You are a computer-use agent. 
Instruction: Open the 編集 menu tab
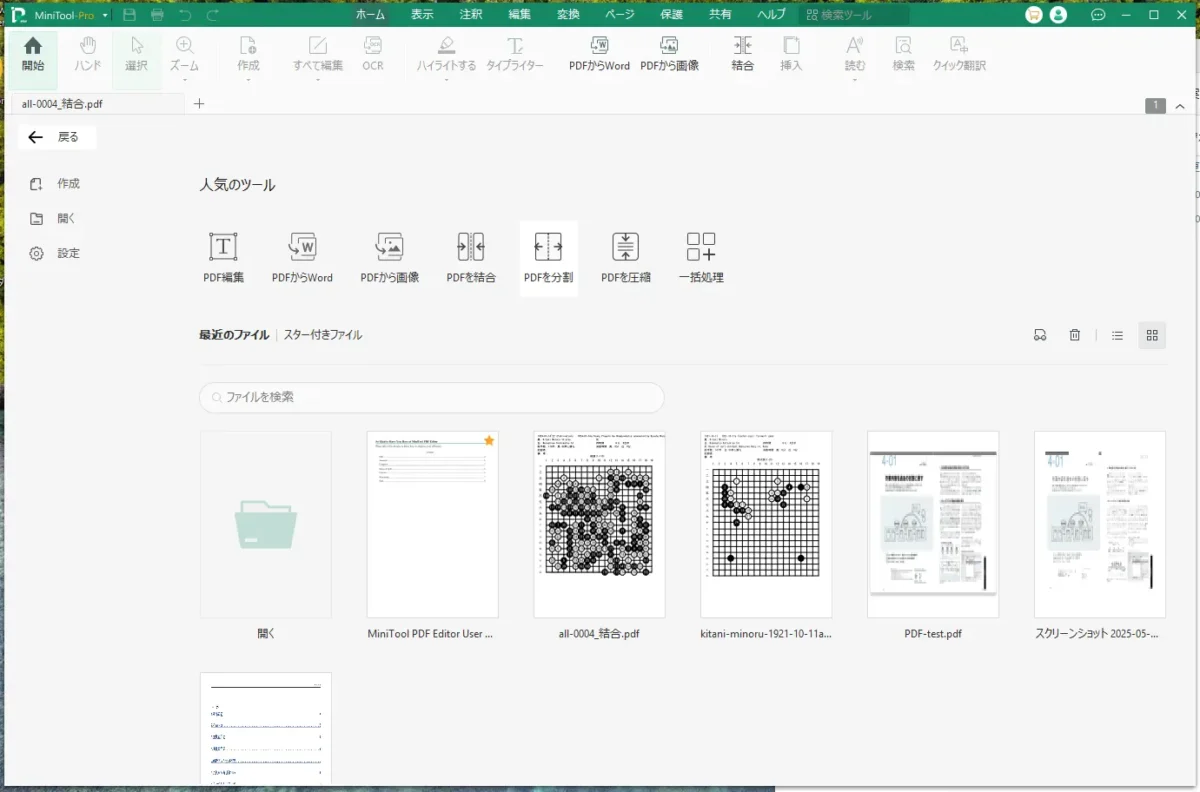click(x=519, y=15)
